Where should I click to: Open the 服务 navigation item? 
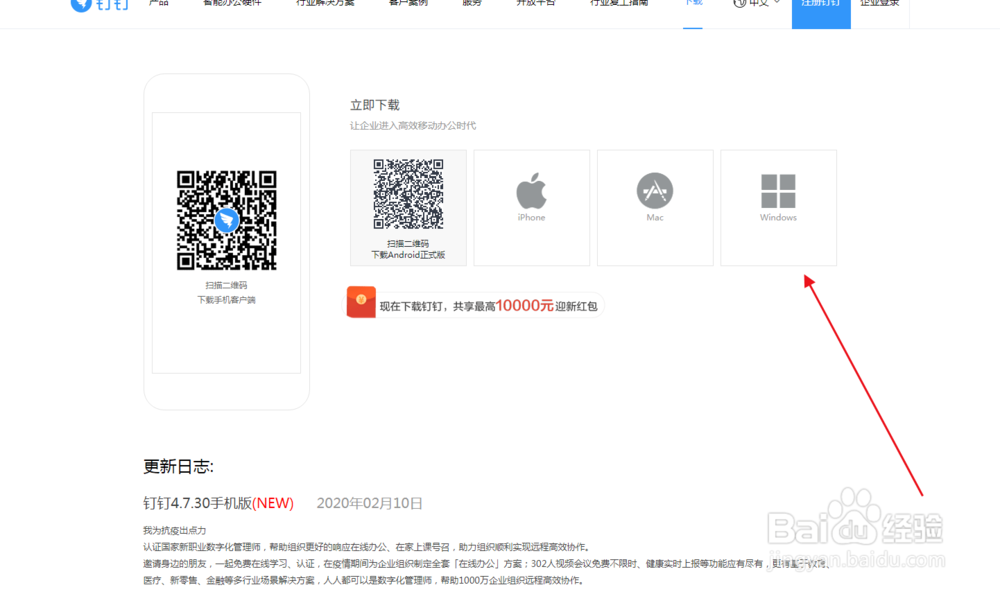[472, 3]
